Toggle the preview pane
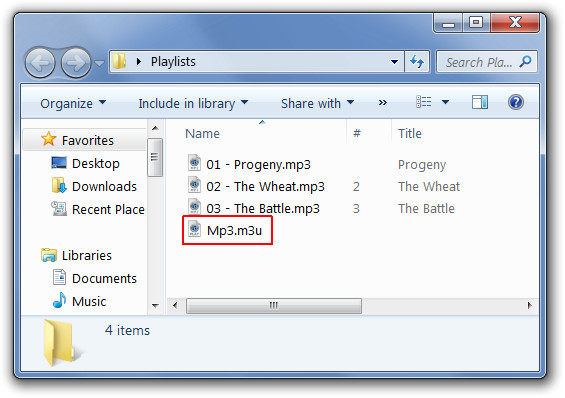This screenshot has width=565, height=398. tap(480, 102)
